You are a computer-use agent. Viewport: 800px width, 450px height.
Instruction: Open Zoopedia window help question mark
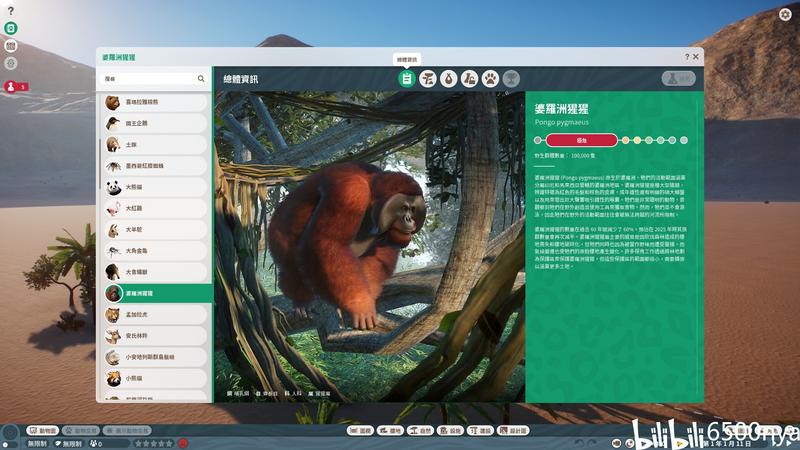tap(687, 57)
